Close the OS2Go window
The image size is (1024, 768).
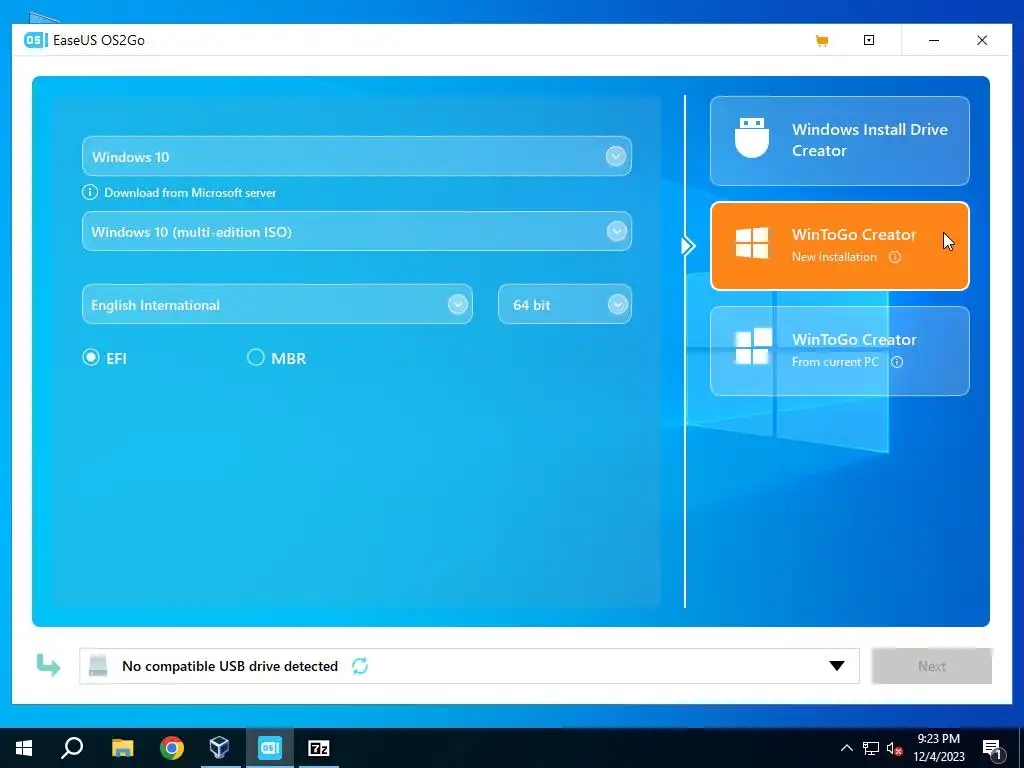(x=982, y=40)
